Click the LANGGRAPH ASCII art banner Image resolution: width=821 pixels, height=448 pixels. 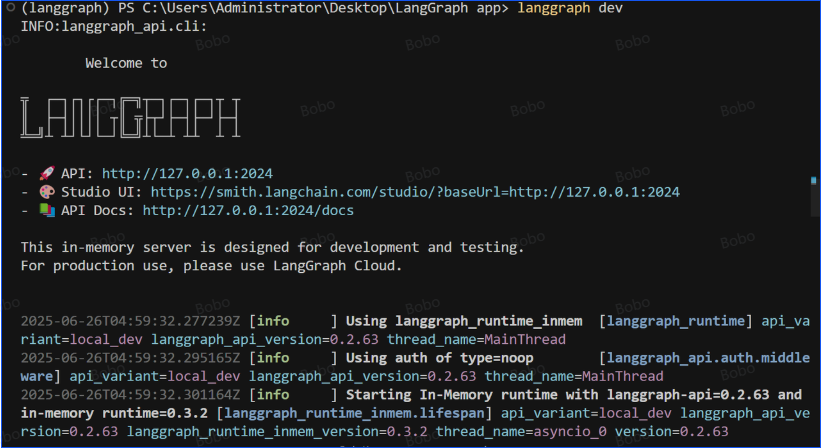pyautogui.click(x=130, y=118)
